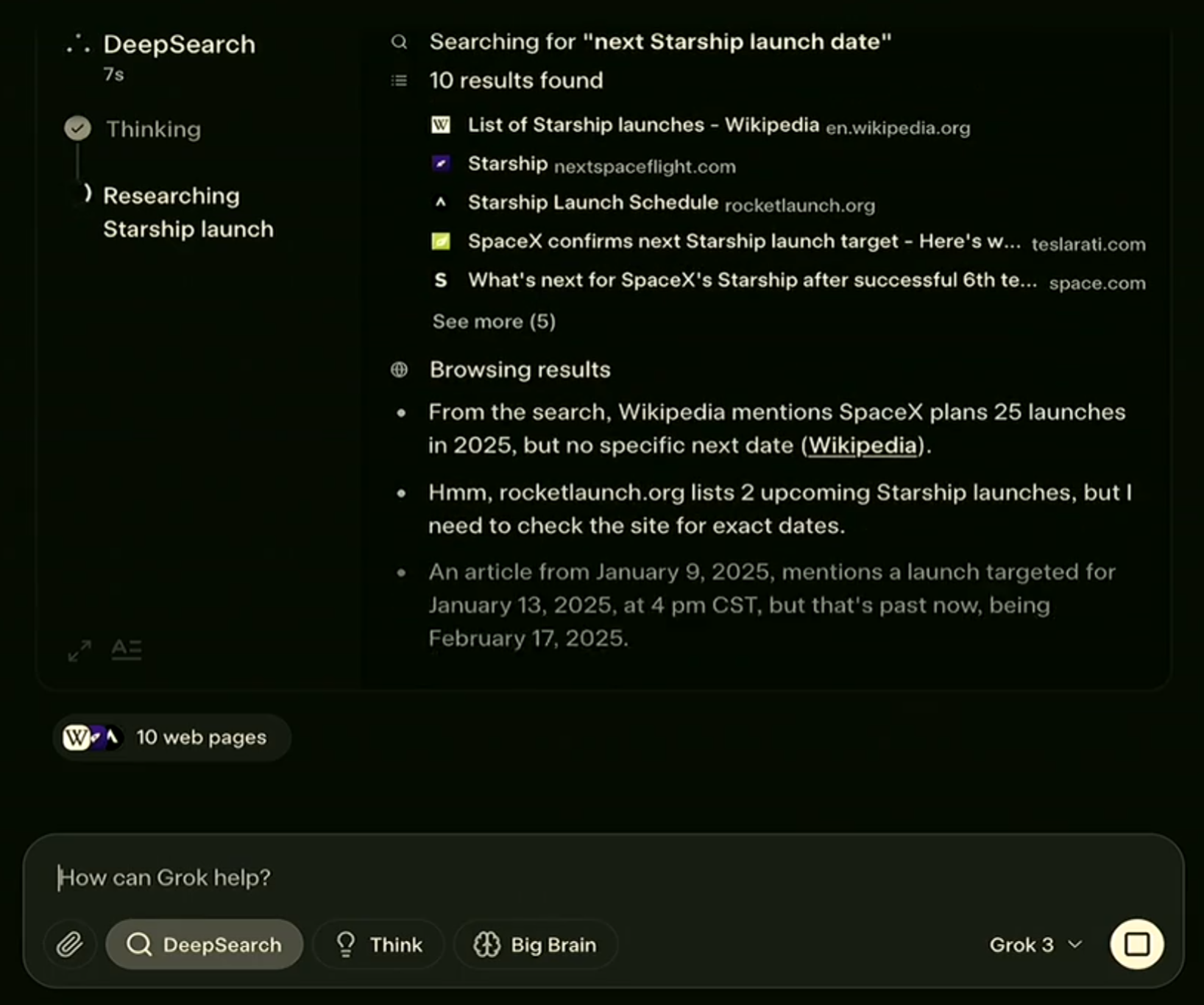Click the DeepSearch title heading

pyautogui.click(x=179, y=44)
